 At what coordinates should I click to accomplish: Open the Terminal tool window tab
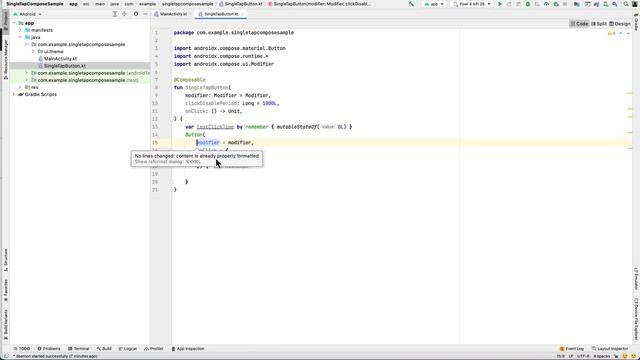(78, 349)
